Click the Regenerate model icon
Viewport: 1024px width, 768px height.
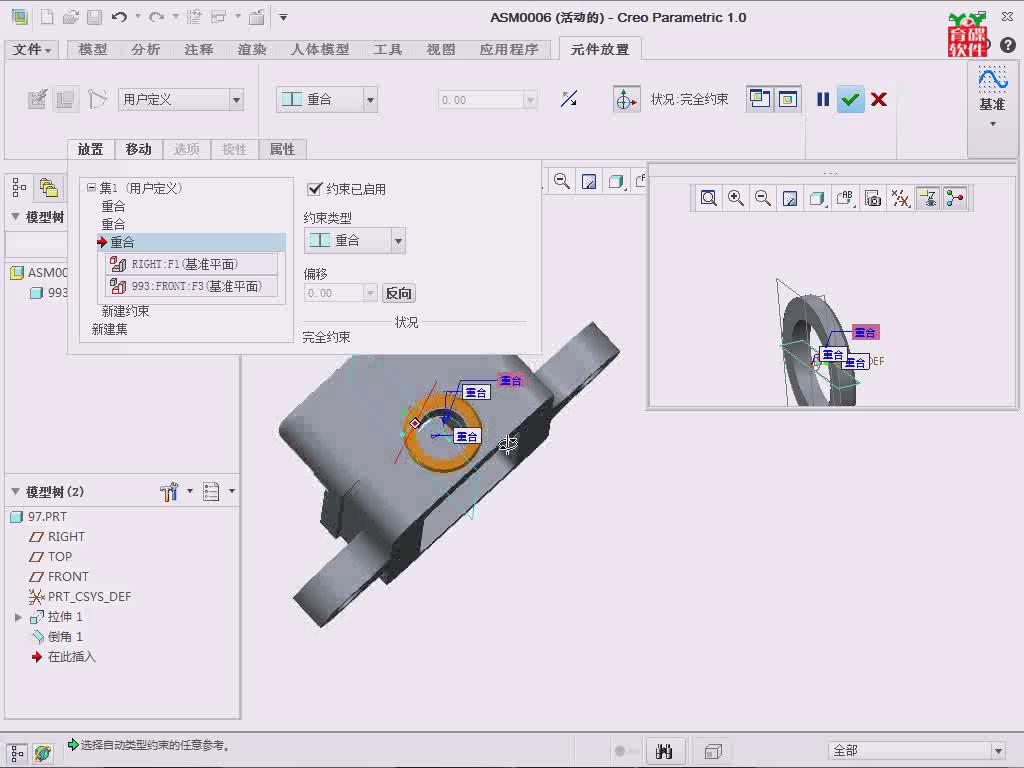(193, 17)
